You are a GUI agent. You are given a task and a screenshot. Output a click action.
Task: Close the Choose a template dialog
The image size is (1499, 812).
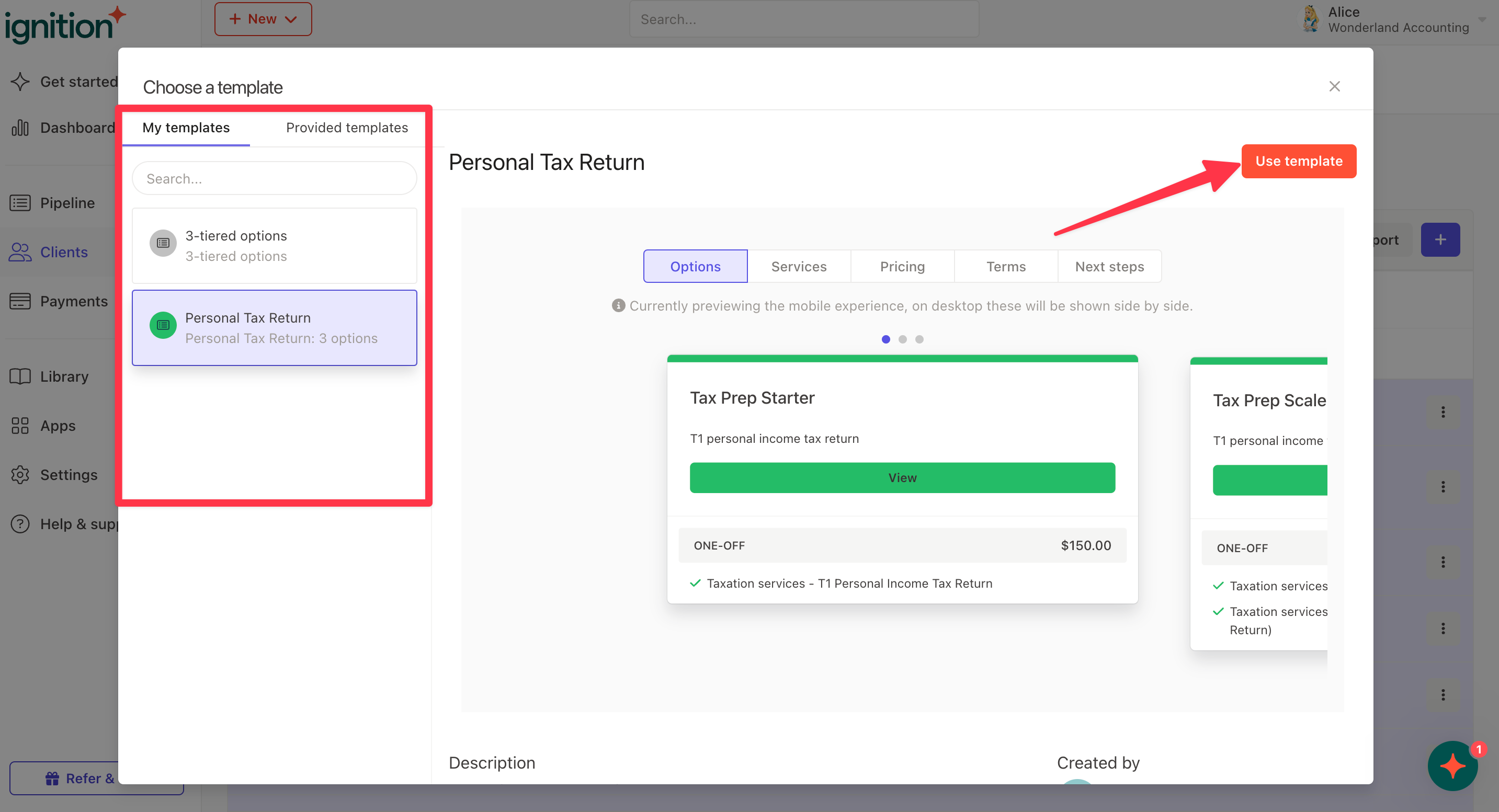(x=1334, y=87)
